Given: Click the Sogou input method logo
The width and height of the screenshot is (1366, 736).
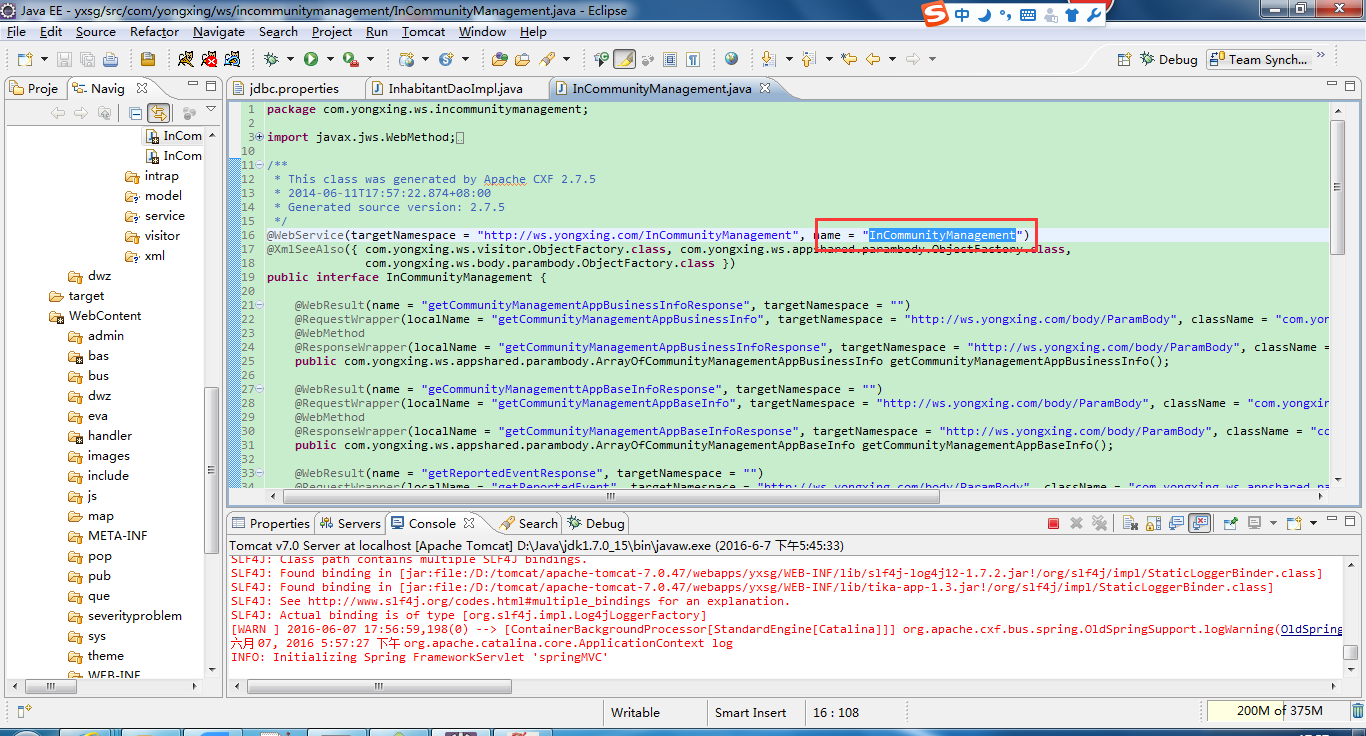Looking at the screenshot, I should [934, 14].
